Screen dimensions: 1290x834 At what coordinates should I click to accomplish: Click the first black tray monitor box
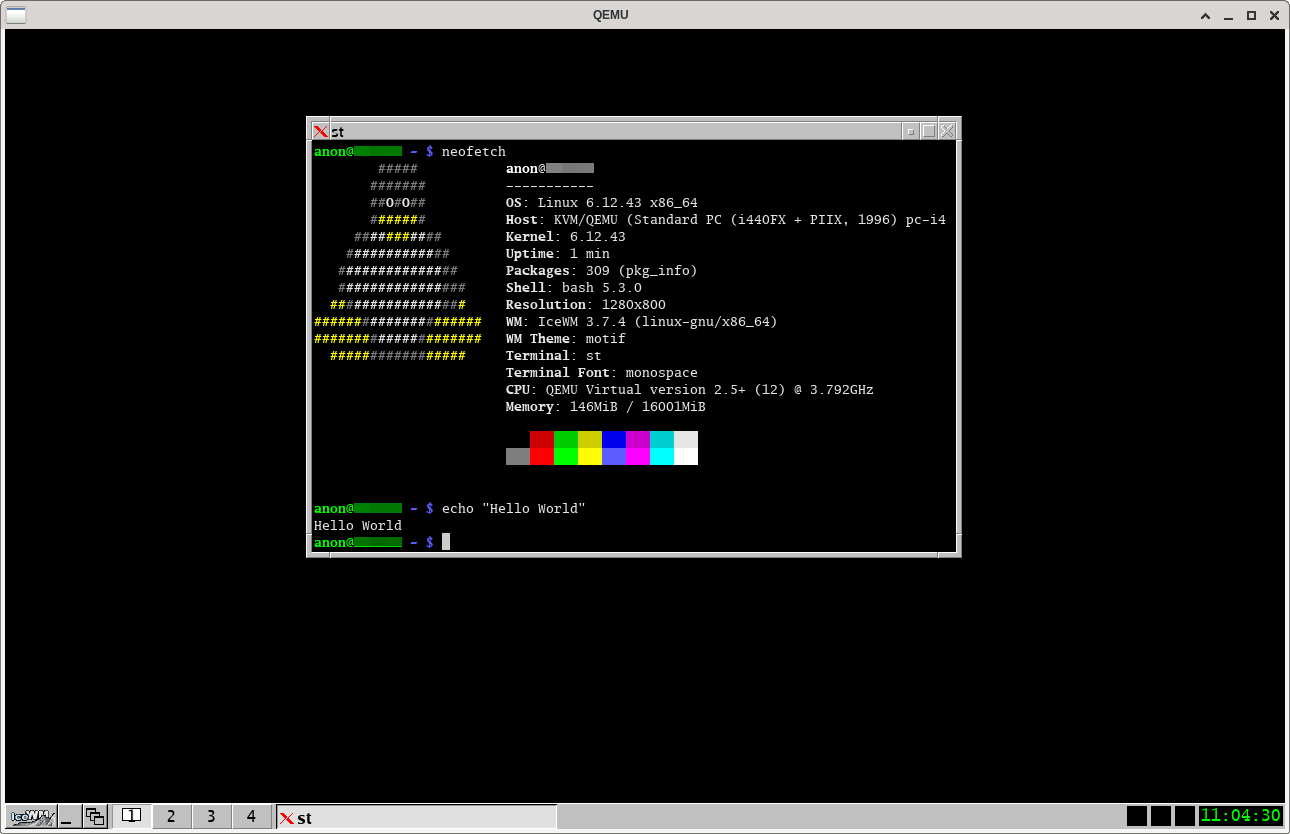click(x=1137, y=816)
